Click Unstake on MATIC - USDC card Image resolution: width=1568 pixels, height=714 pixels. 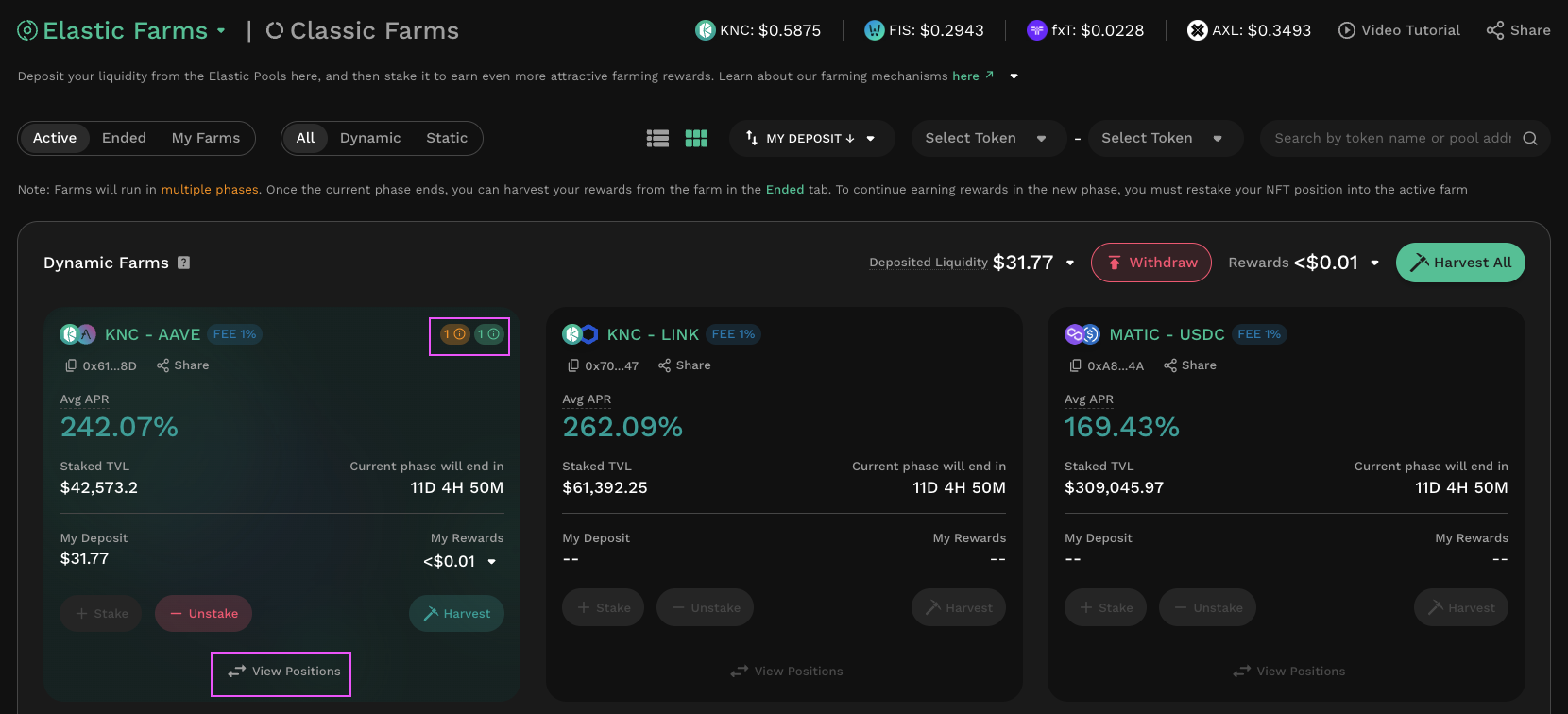[1208, 607]
